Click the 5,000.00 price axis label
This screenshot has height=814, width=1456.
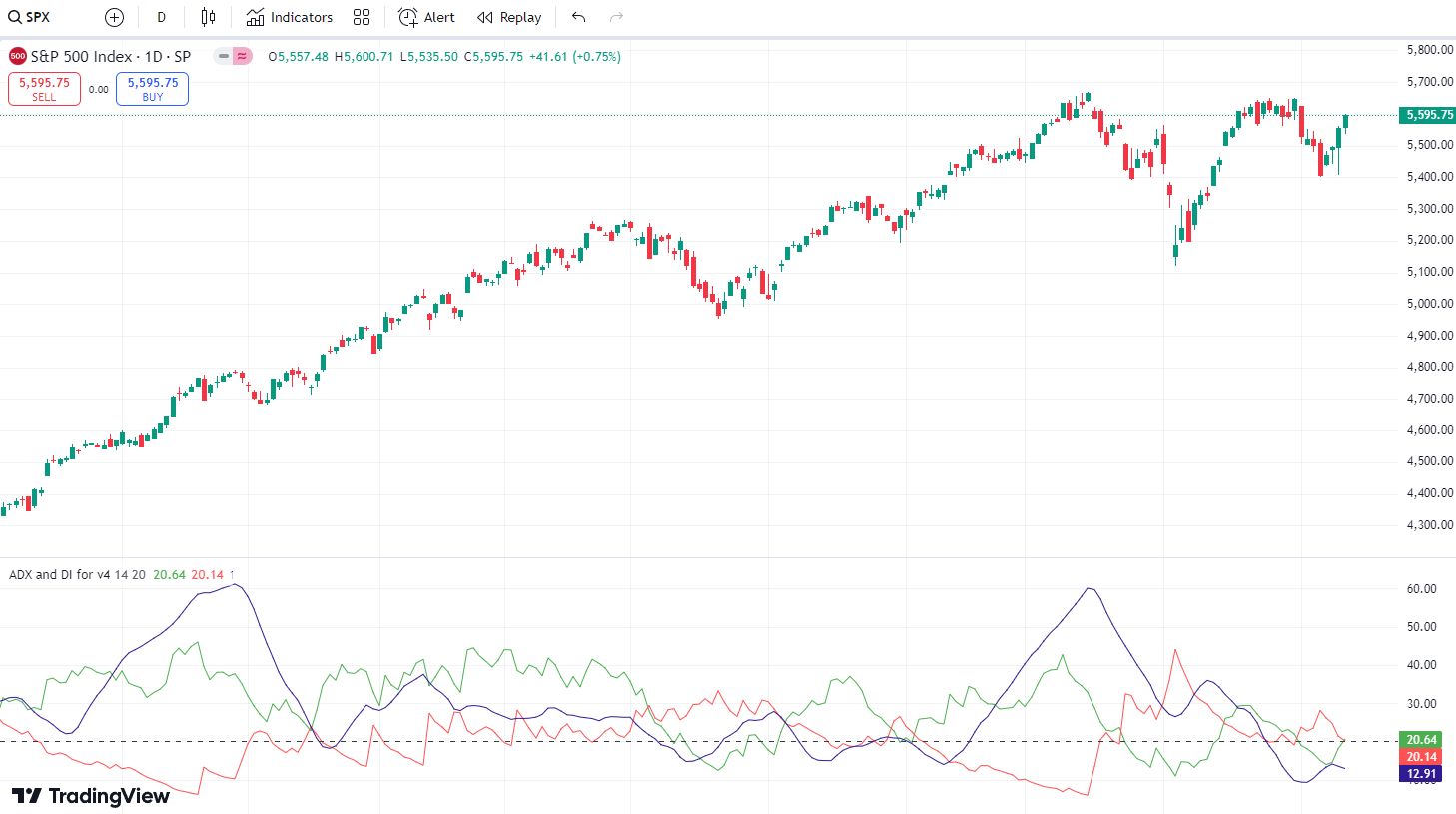tap(1429, 304)
